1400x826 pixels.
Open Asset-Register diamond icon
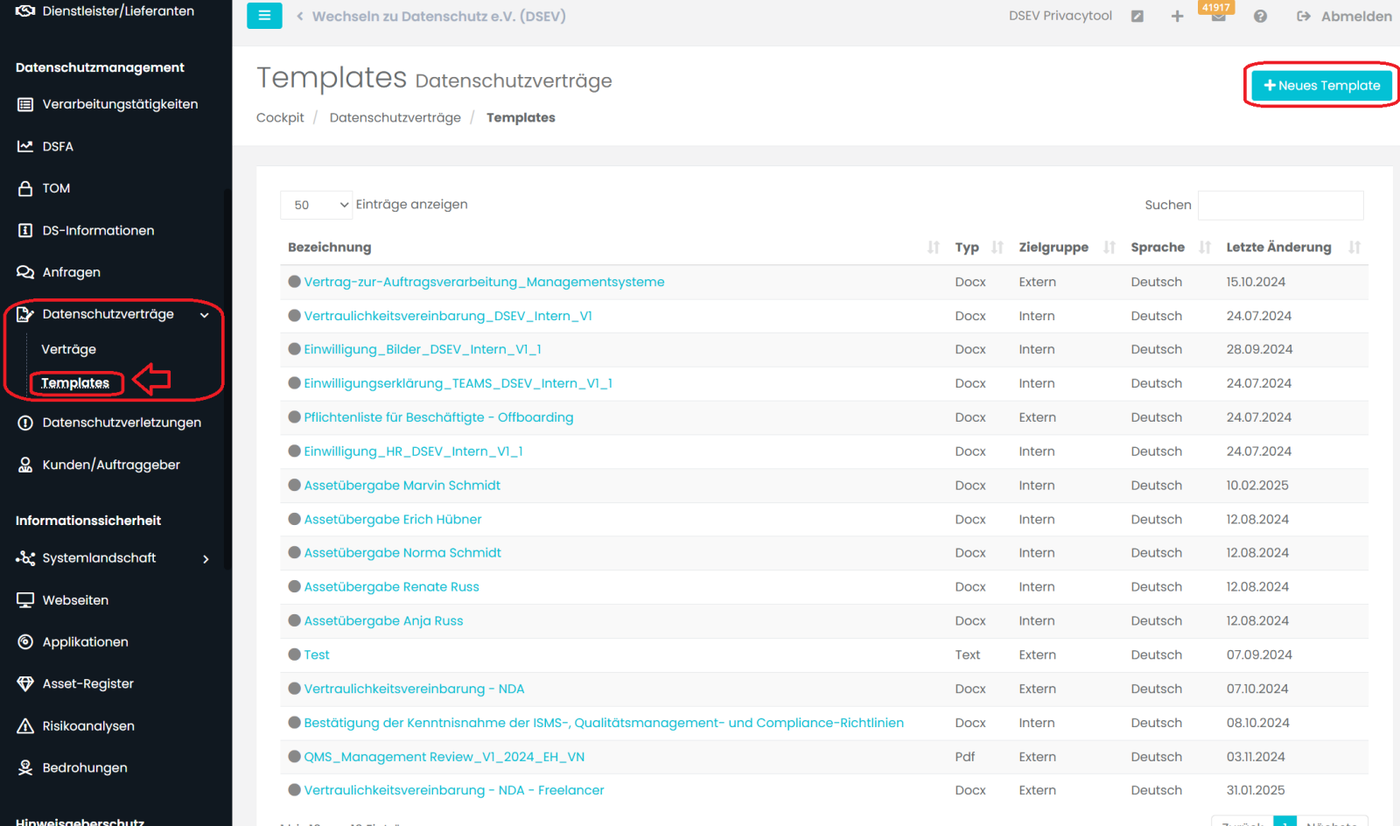25,684
